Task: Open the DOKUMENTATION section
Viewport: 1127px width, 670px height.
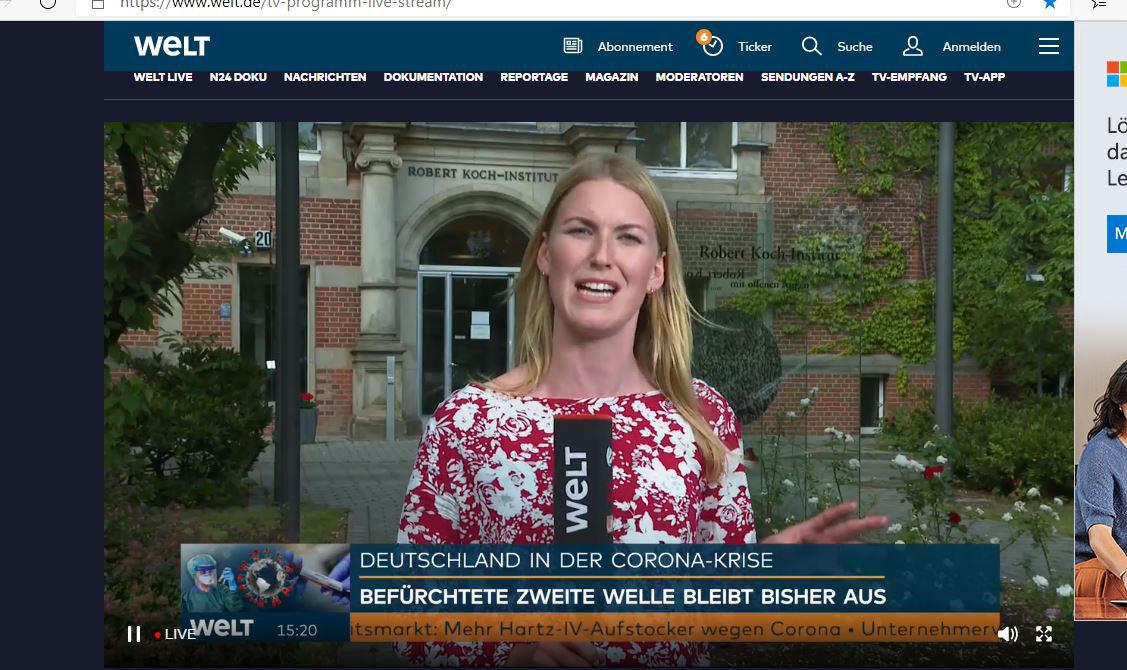Action: point(433,77)
